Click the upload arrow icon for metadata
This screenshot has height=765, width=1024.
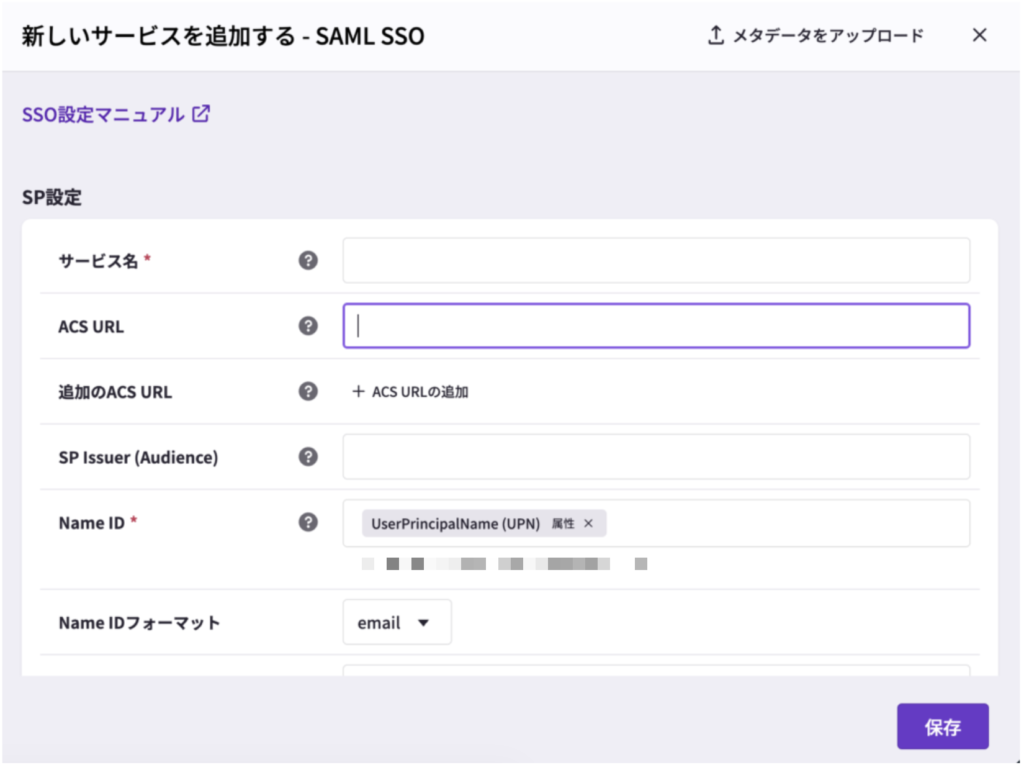coord(715,35)
